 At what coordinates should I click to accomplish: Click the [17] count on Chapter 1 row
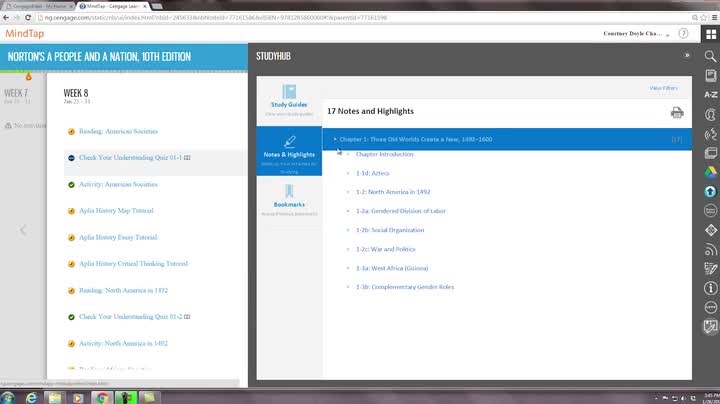click(677, 140)
